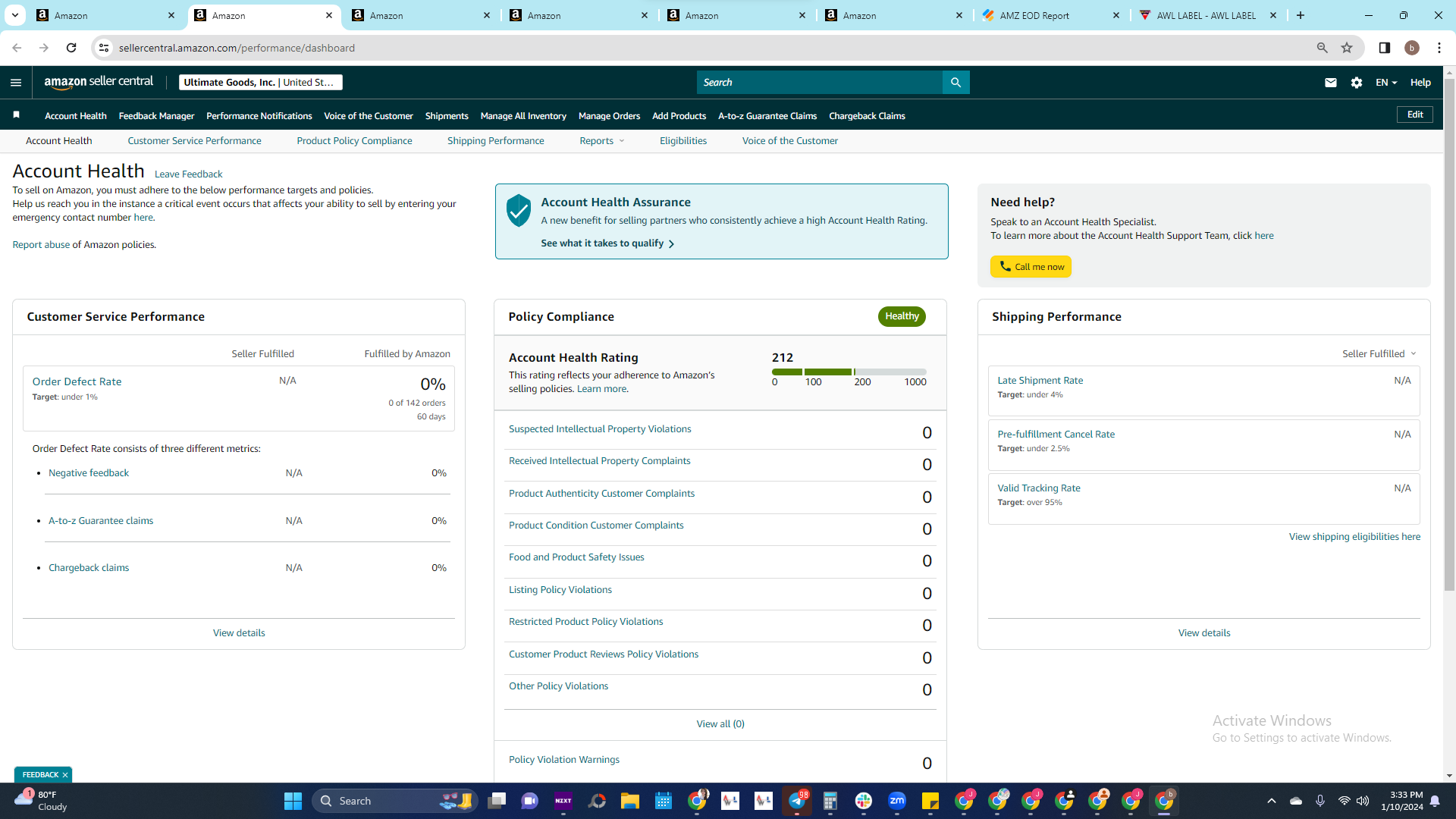Open Manage All Inventory menu item

click(x=523, y=116)
